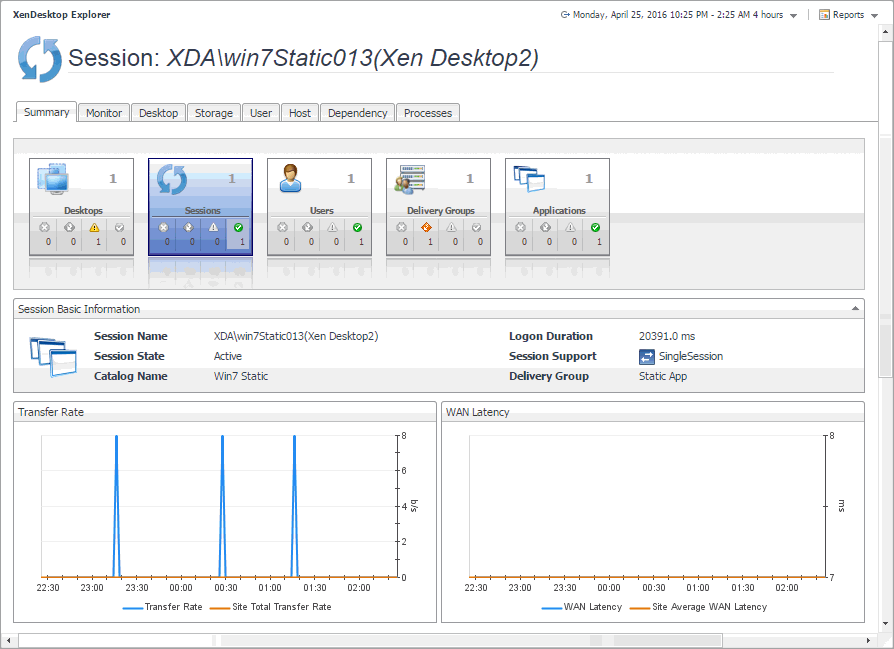Screen dimensions: 894x649
Task: Click the Desktops tile count 1
Action: pyautogui.click(x=113, y=179)
